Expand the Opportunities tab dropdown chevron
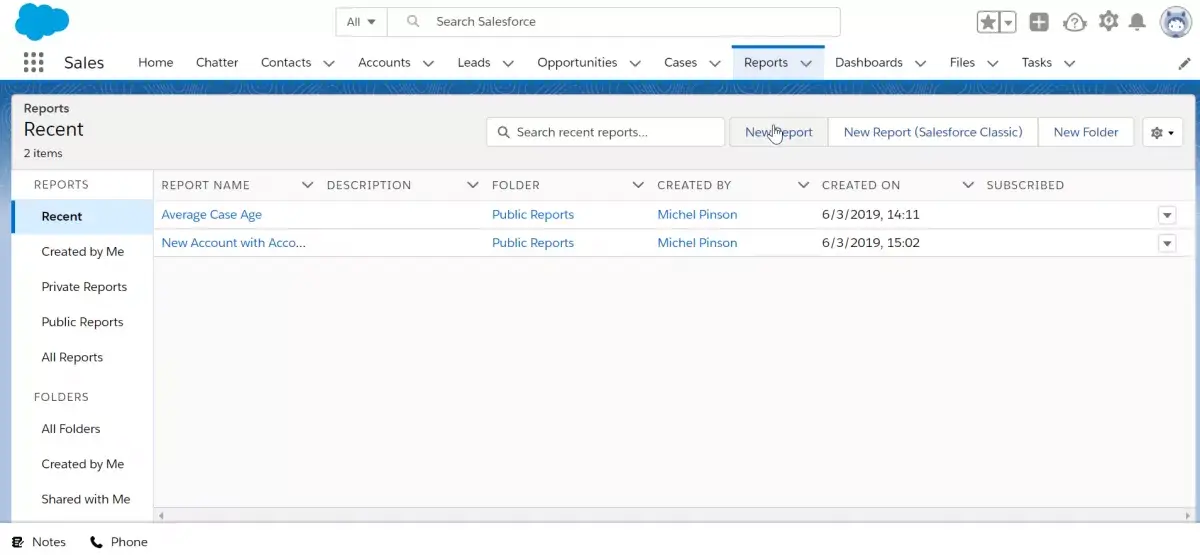1200x555 pixels. tap(635, 63)
